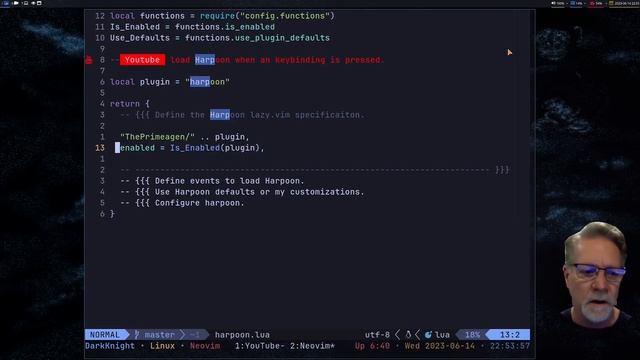
Task: Switch to tmux window 1:YouTube
Action: pyautogui.click(x=260, y=346)
